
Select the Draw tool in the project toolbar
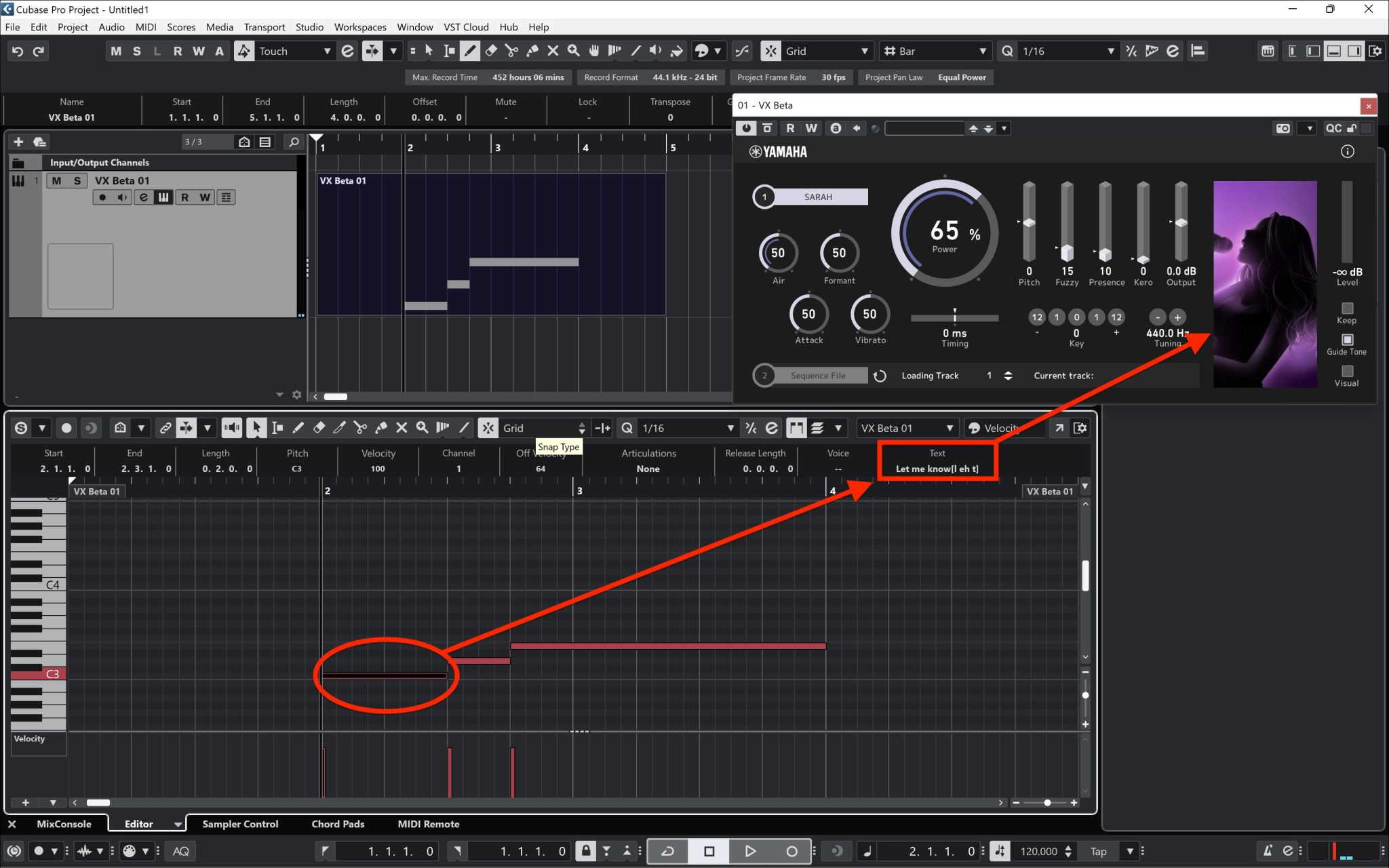click(x=469, y=51)
